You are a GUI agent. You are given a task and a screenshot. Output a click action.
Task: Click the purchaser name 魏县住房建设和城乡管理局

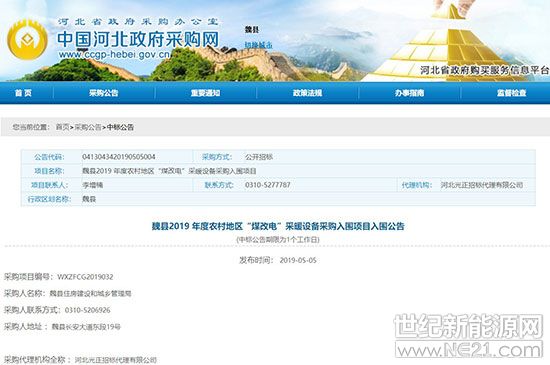pyautogui.click(x=90, y=293)
